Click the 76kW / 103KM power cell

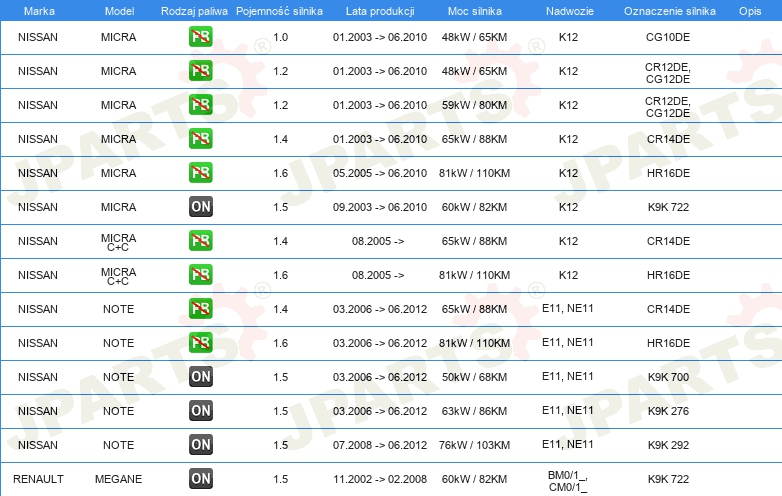(474, 445)
